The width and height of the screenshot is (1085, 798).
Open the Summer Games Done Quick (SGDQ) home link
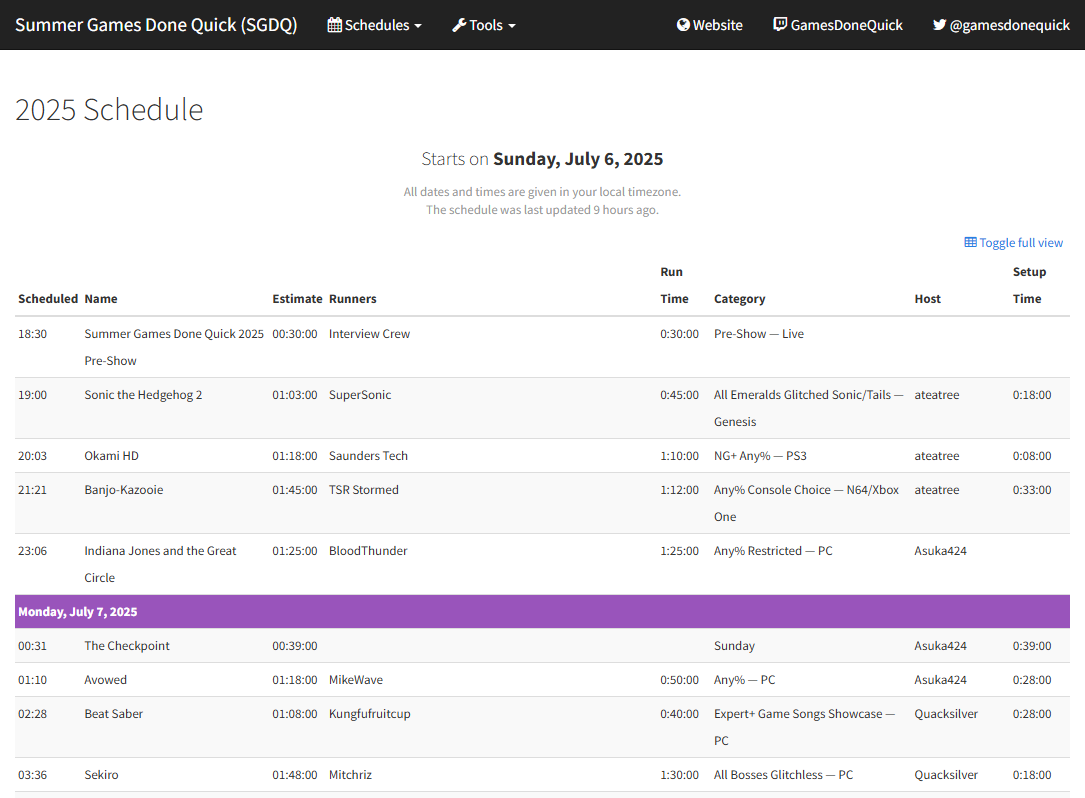coord(156,25)
